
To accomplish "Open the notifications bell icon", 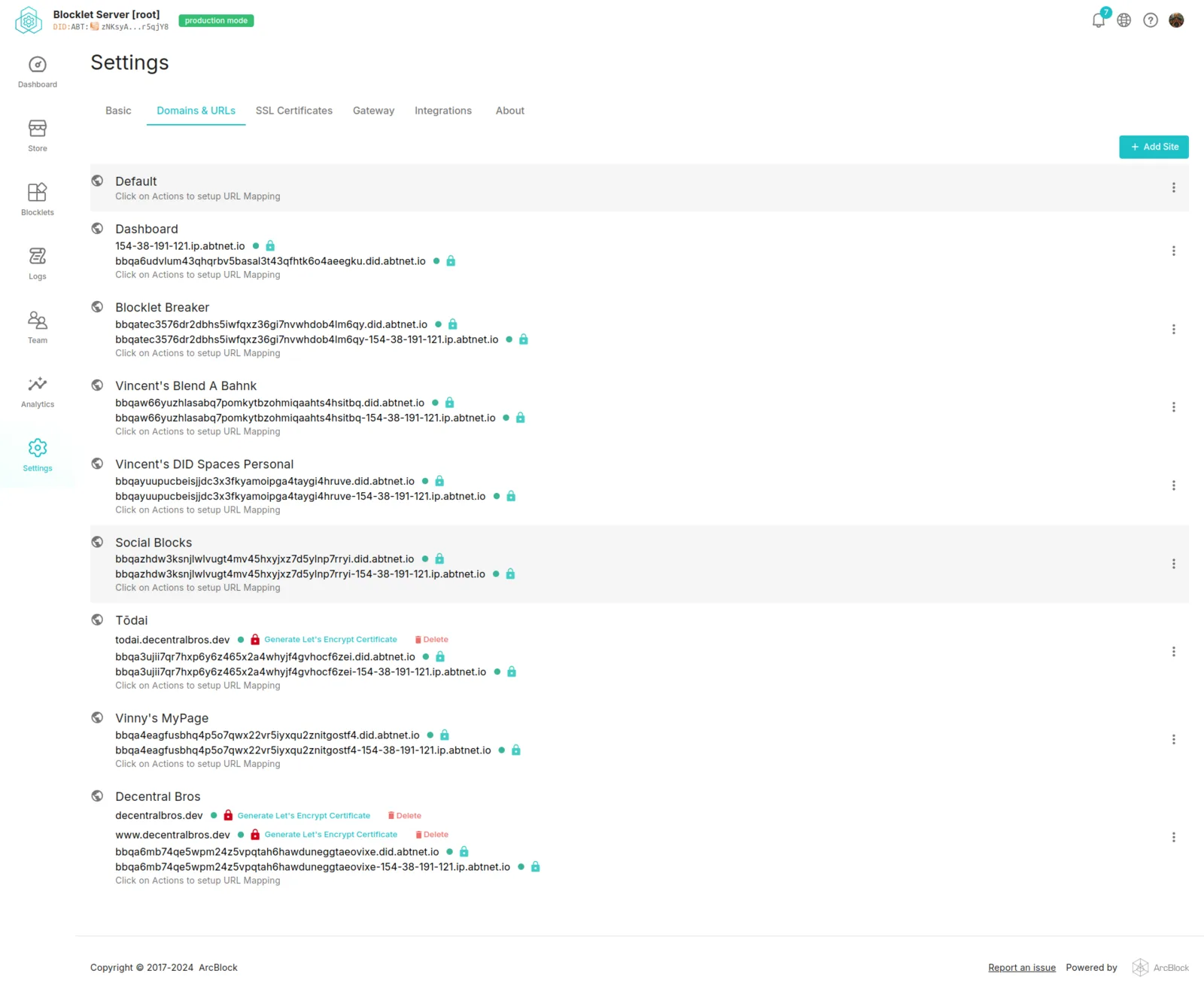I will tap(1099, 20).
